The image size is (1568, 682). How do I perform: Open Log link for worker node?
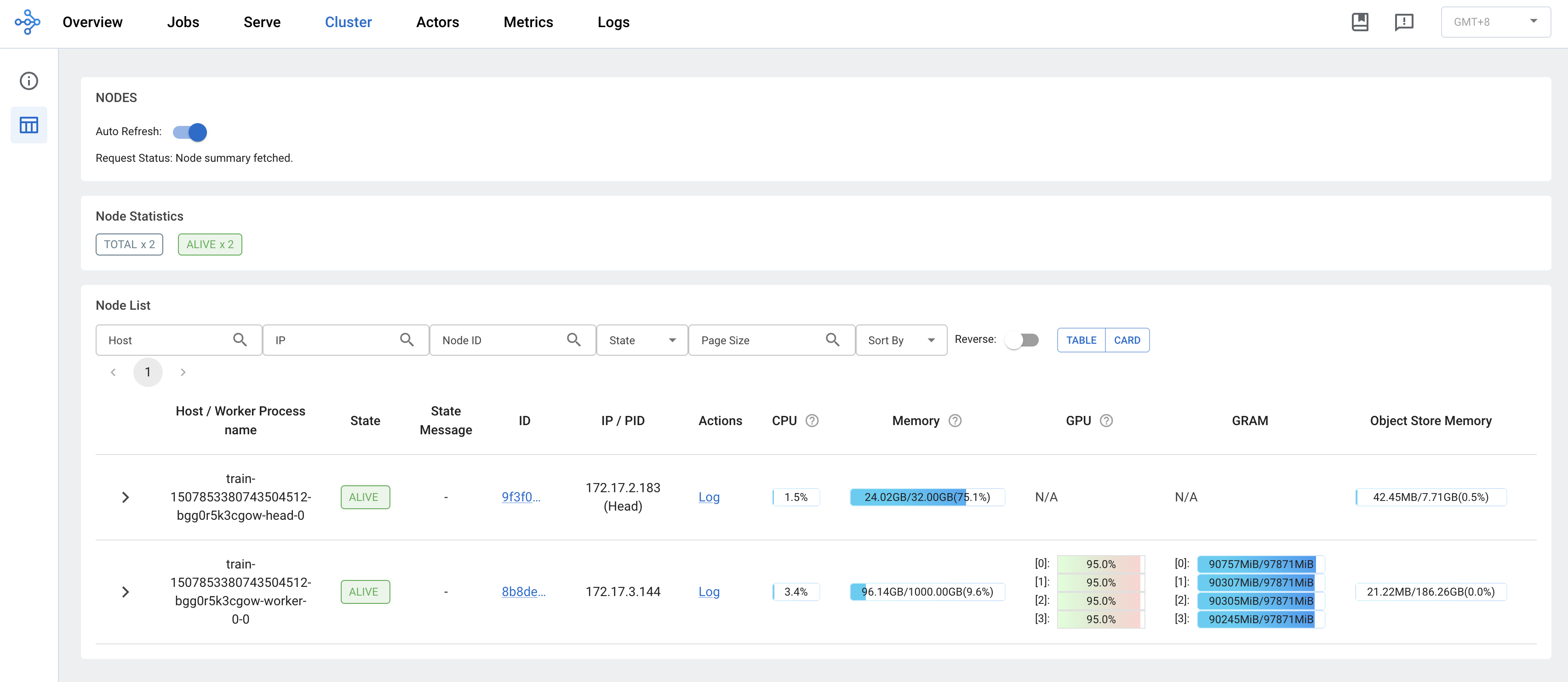(709, 591)
